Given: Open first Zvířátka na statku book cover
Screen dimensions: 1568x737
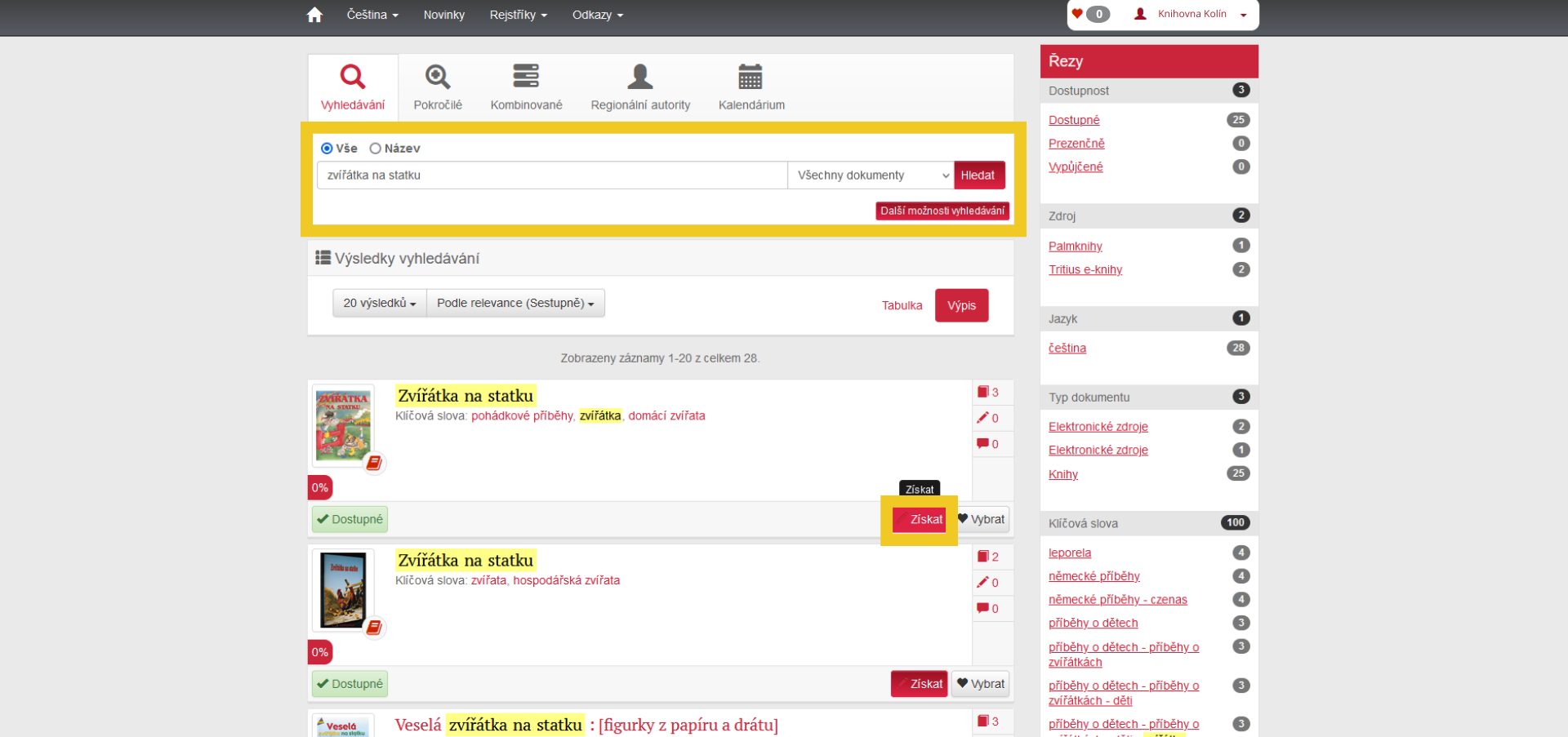Looking at the screenshot, I should point(343,425).
